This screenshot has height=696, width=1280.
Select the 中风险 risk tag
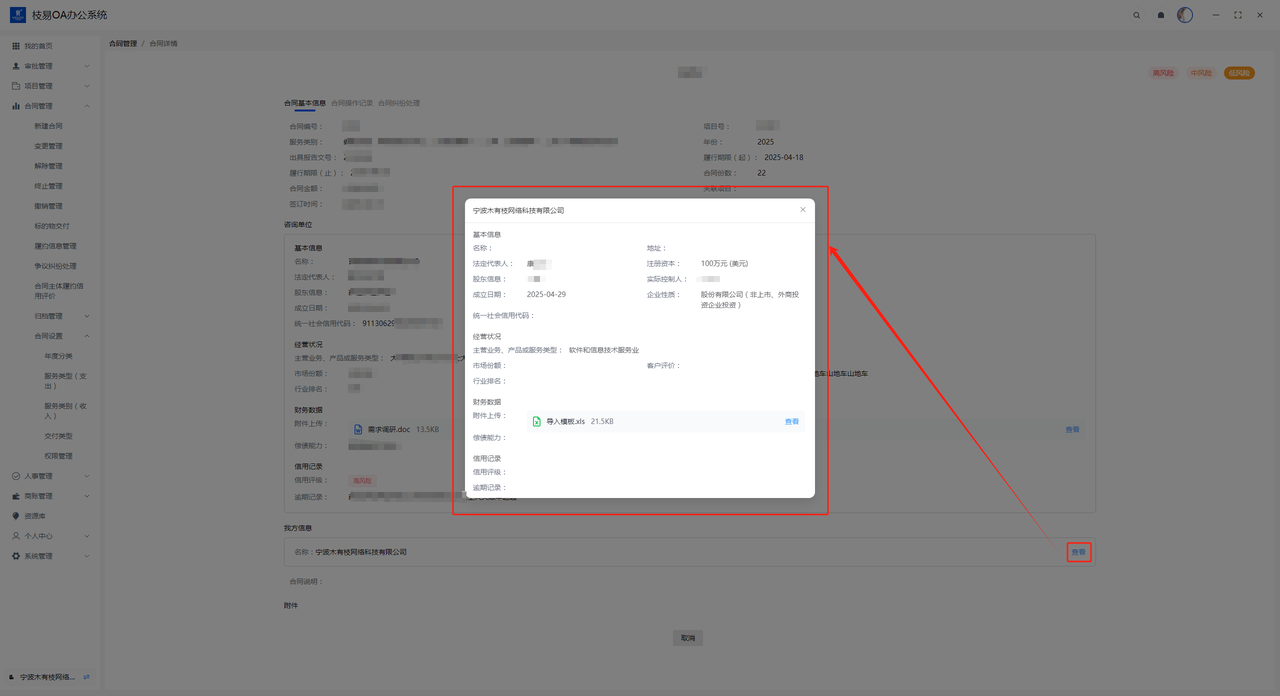(1200, 73)
